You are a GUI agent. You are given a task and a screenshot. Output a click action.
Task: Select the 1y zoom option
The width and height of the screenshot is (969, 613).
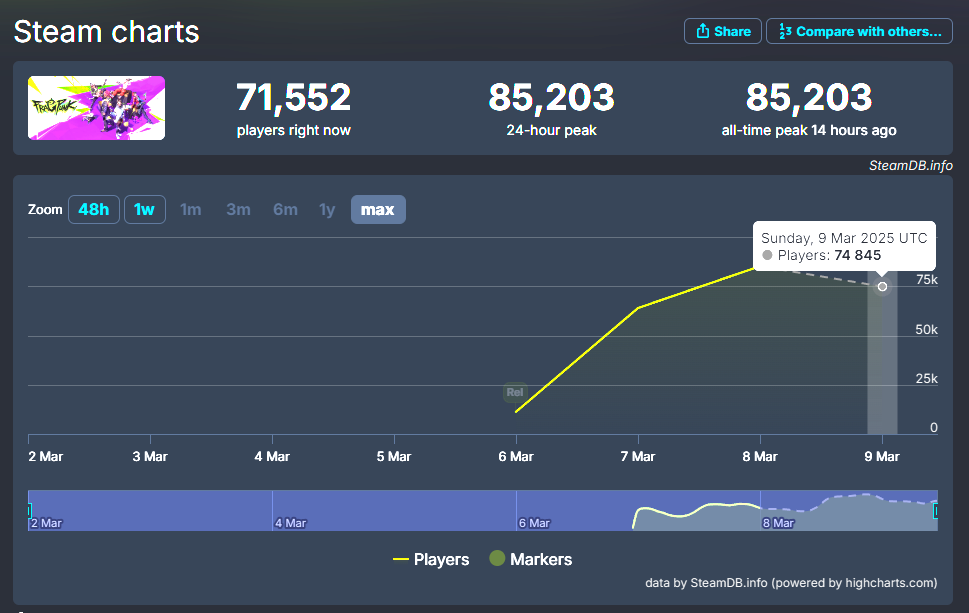[x=327, y=209]
